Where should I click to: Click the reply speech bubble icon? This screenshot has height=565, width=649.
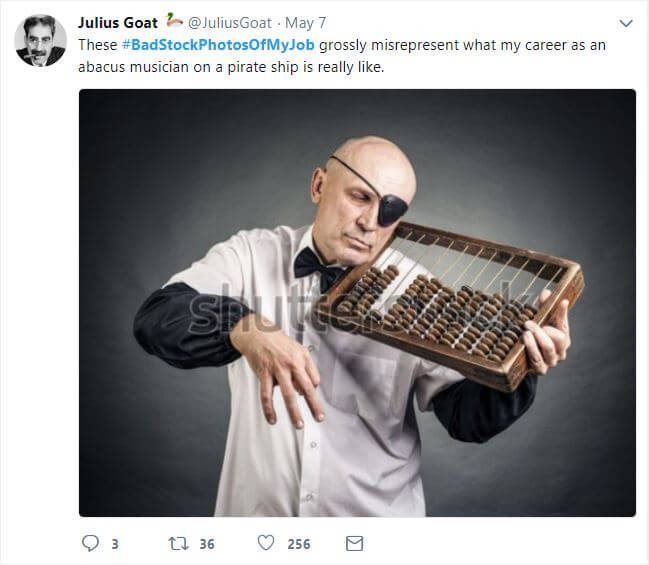(90, 543)
